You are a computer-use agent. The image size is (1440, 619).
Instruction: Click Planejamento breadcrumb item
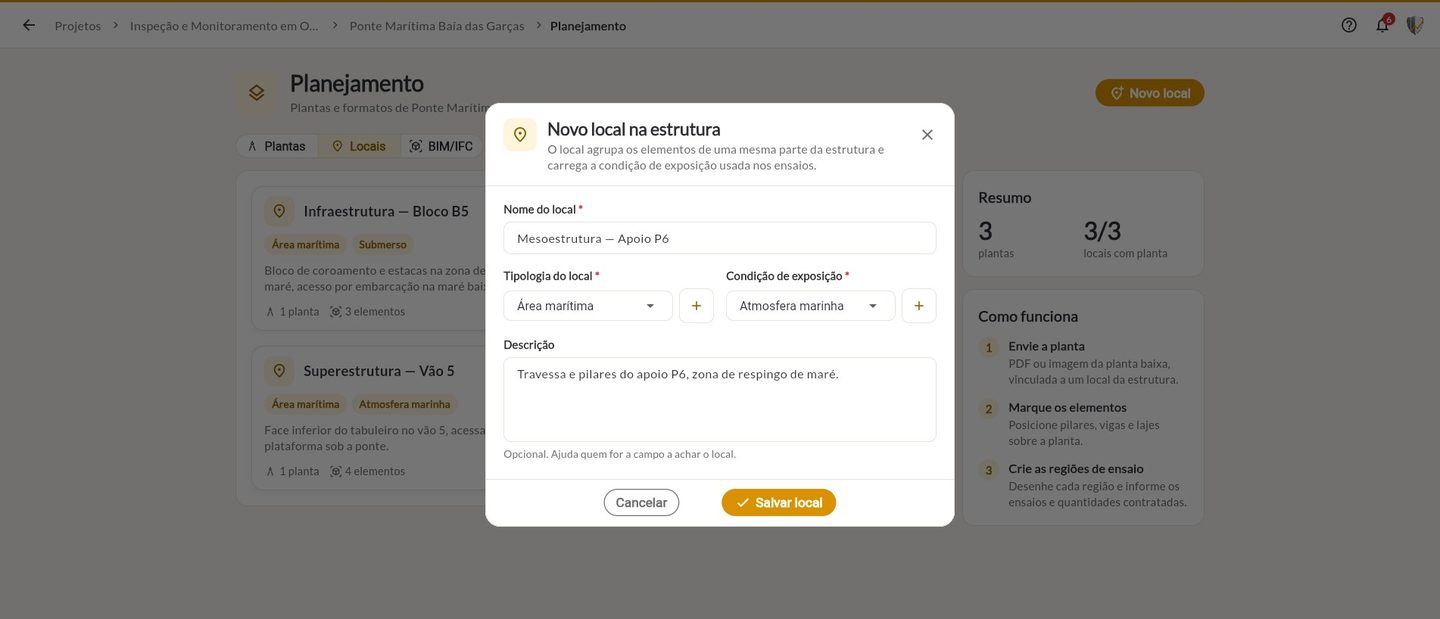(x=588, y=25)
